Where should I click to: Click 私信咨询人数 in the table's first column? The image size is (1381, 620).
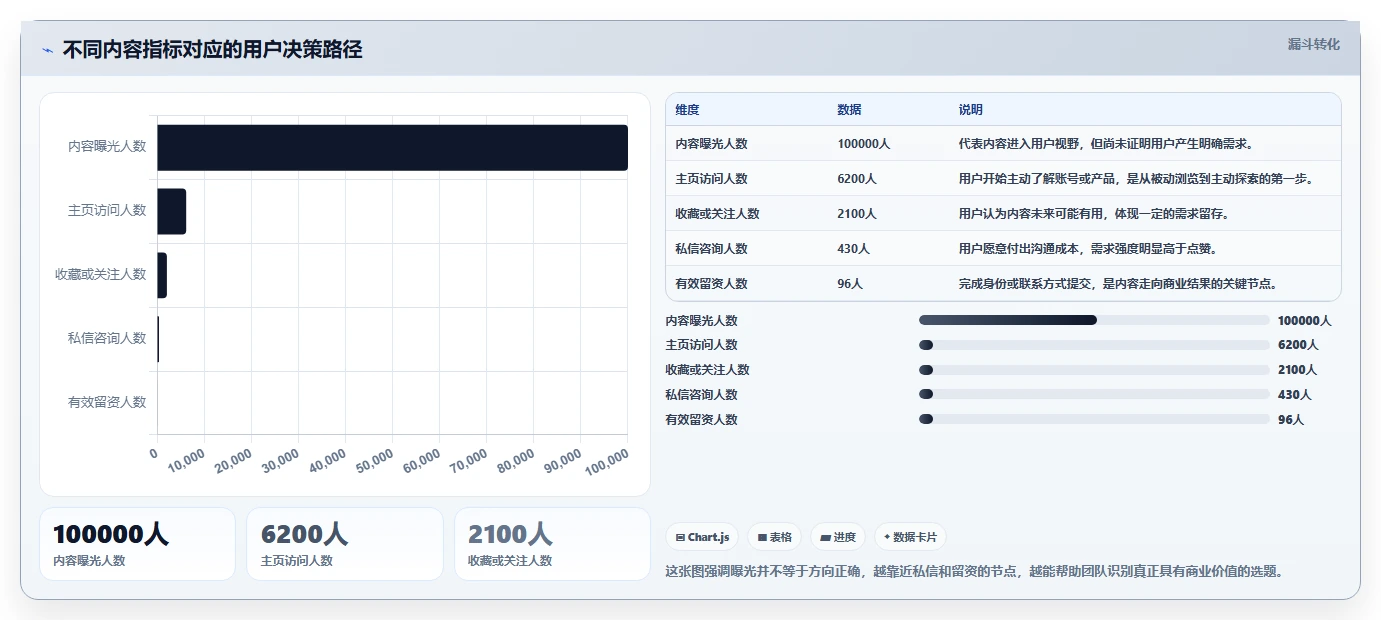711,249
